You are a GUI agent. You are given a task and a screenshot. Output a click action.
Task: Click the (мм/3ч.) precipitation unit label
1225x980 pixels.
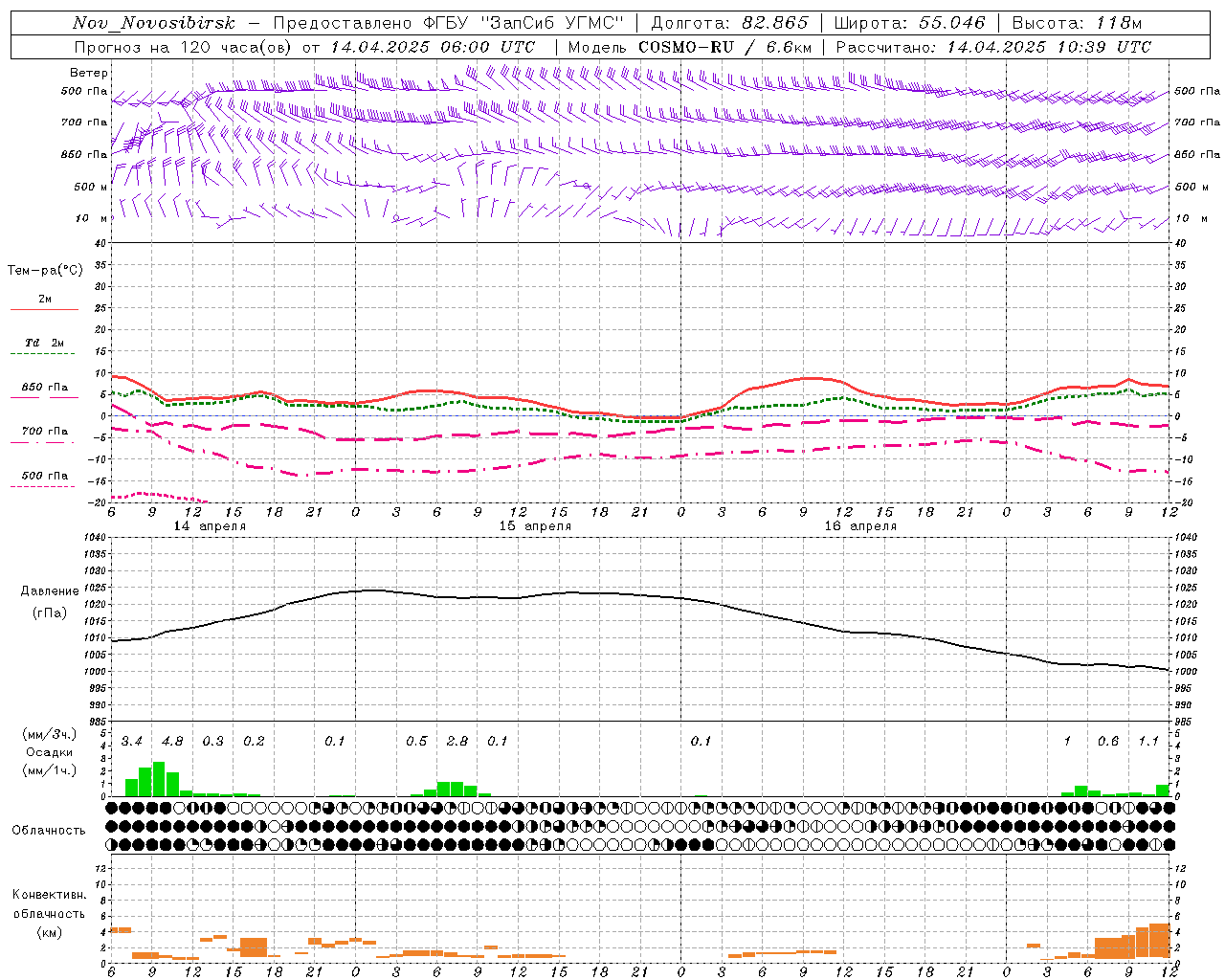click(x=50, y=734)
